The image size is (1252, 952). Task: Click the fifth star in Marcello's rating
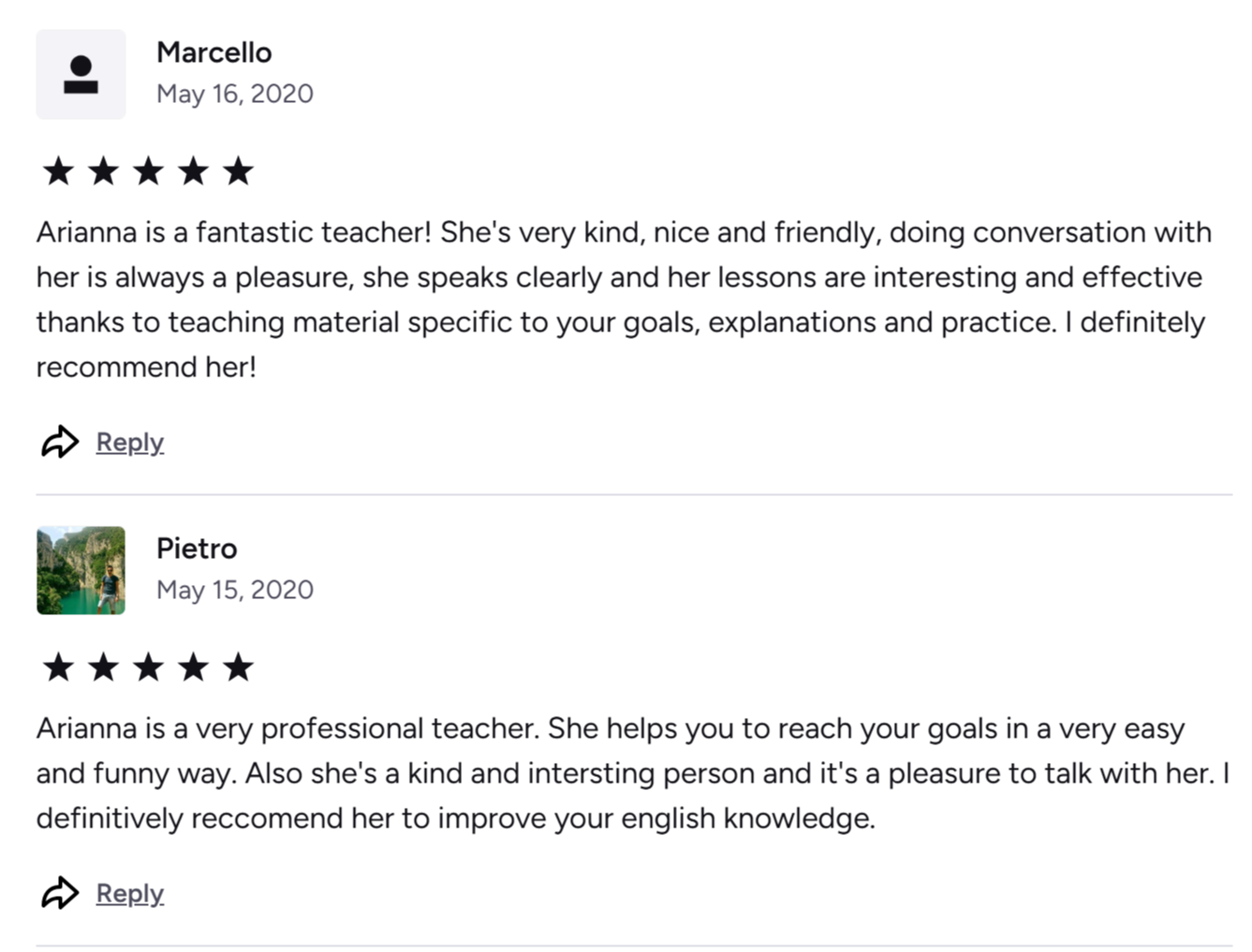click(238, 171)
